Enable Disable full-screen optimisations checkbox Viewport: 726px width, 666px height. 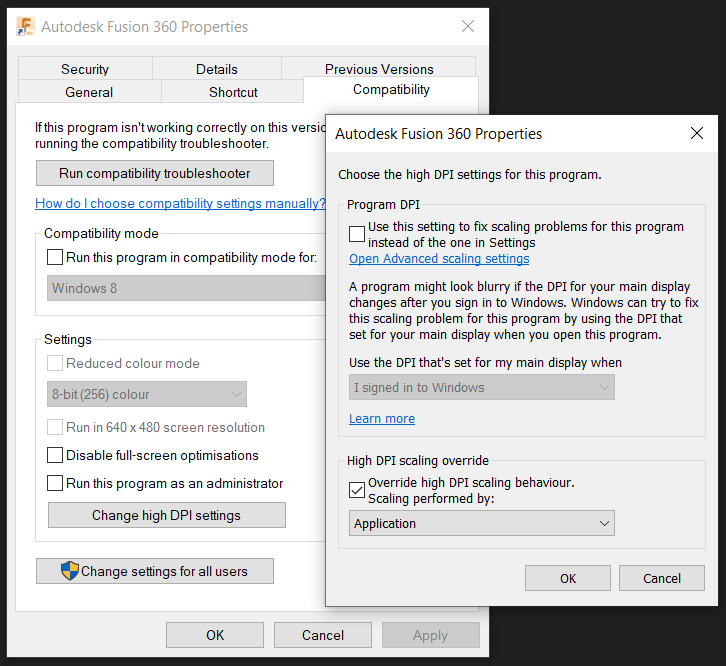click(55, 455)
